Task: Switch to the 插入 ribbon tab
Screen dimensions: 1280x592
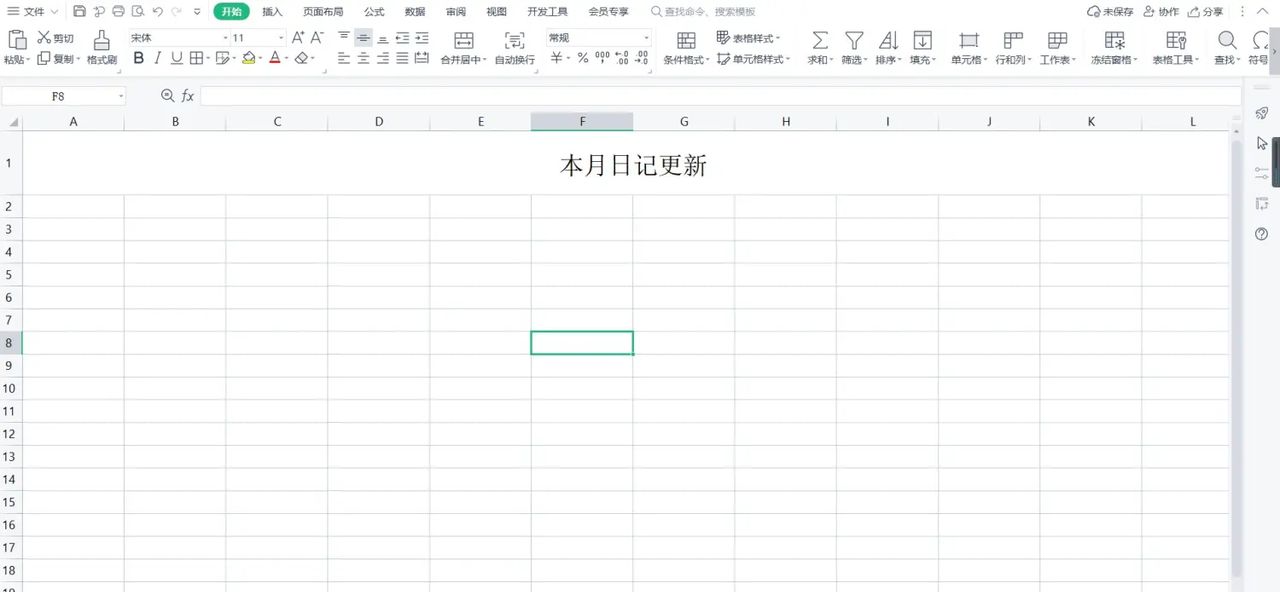Action: (272, 11)
